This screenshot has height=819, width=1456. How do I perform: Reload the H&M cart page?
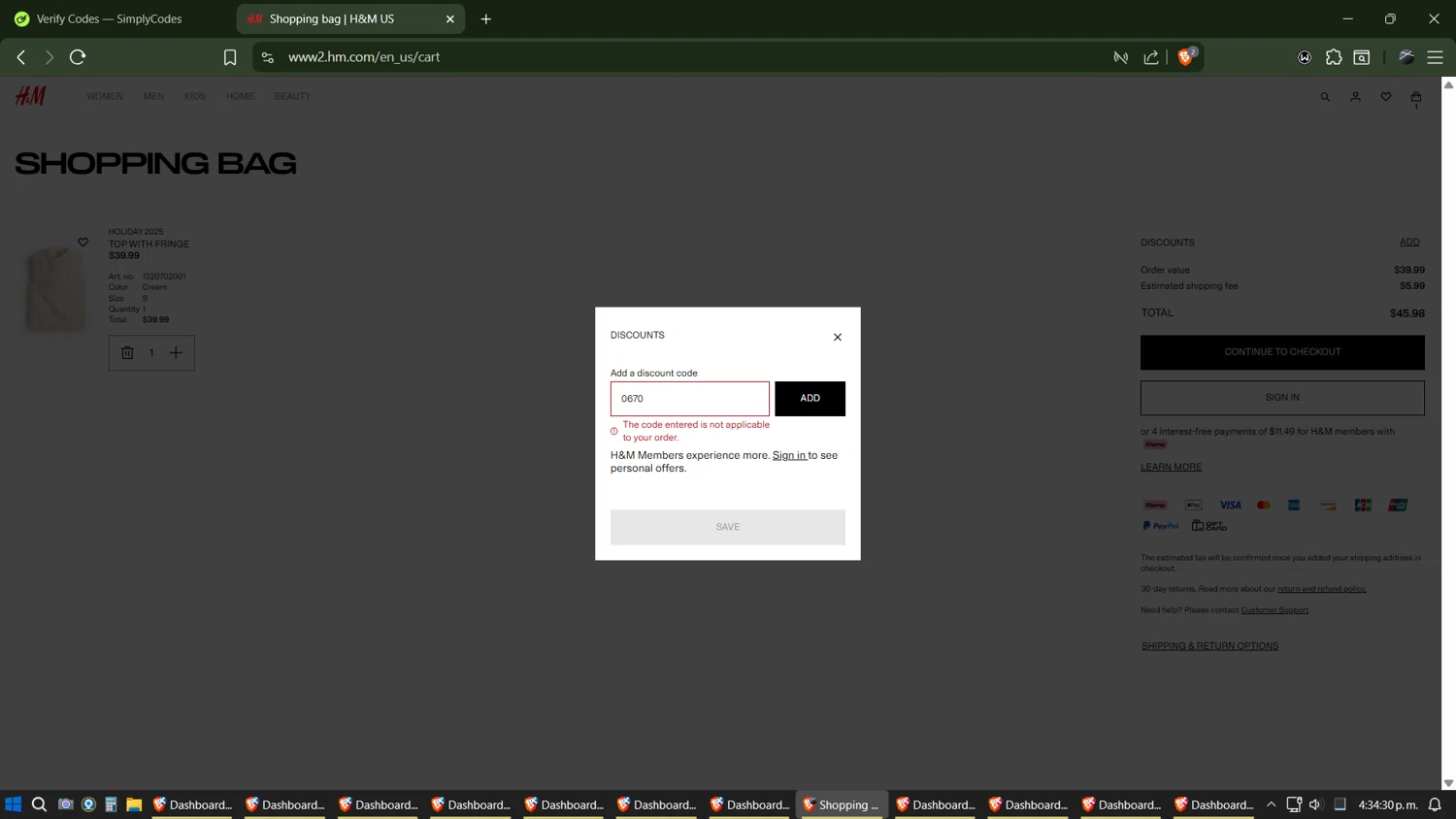(78, 57)
